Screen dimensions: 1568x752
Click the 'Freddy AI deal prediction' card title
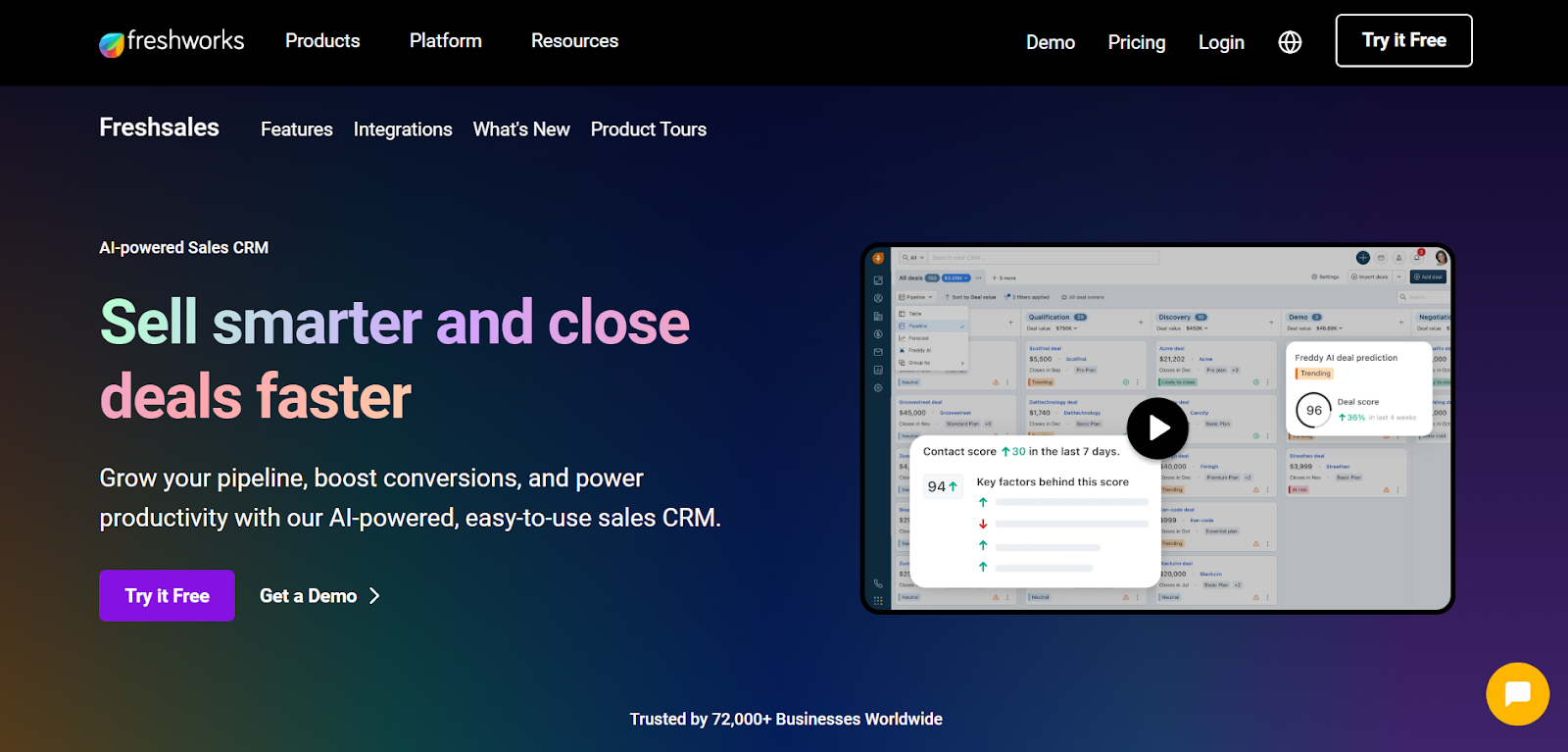click(1346, 358)
